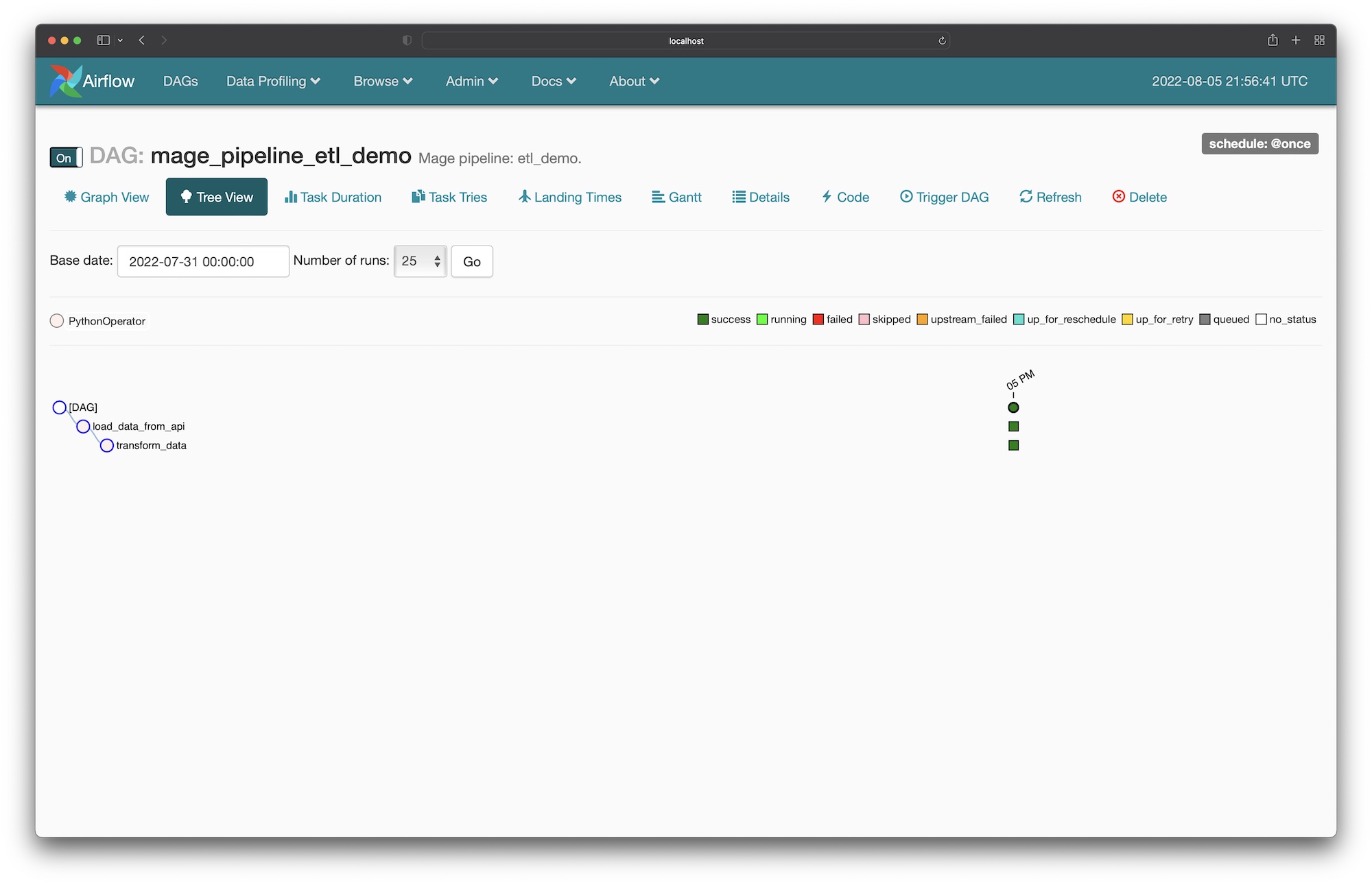Select the Tree View tab

tap(217, 197)
